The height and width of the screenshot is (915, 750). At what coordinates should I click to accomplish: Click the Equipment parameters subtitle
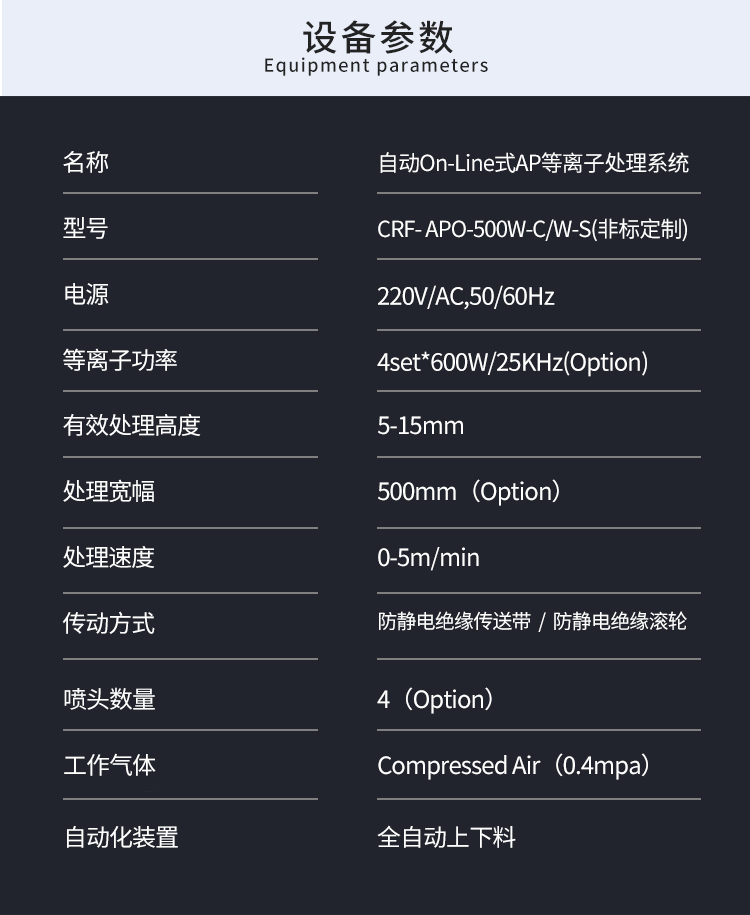pos(376,67)
